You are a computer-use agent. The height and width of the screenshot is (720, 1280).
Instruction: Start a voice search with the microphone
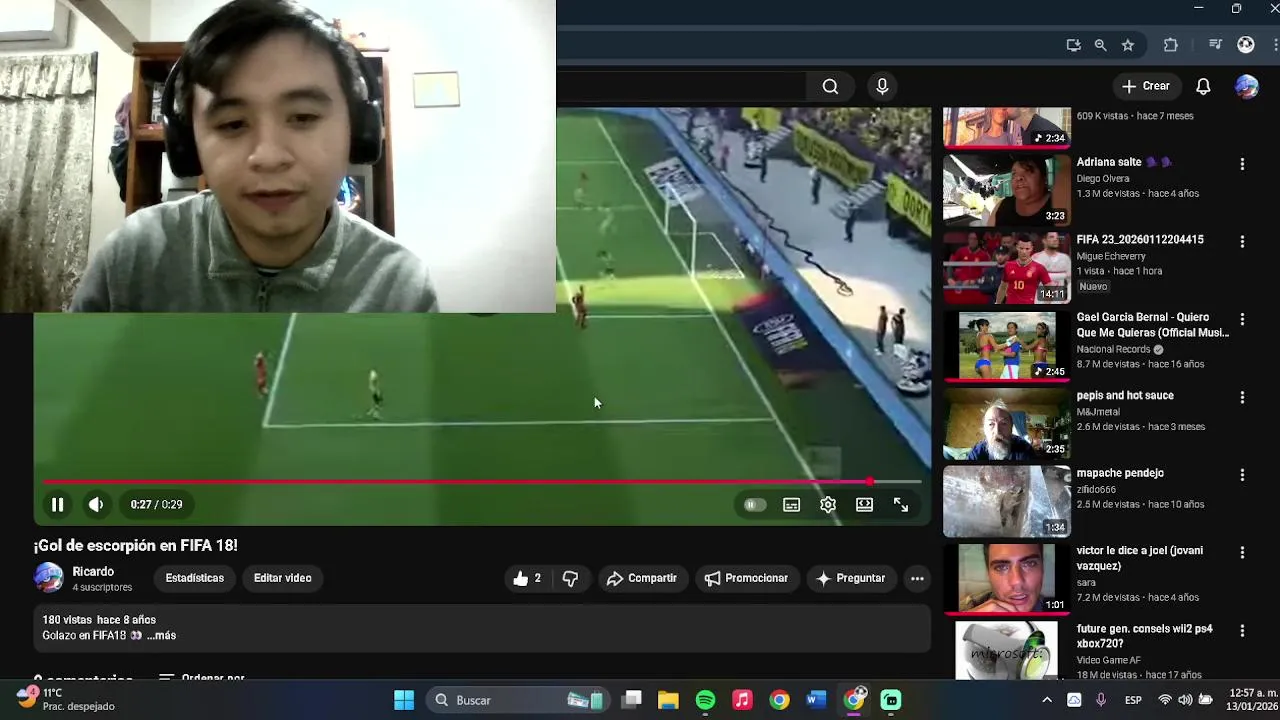[x=882, y=86]
